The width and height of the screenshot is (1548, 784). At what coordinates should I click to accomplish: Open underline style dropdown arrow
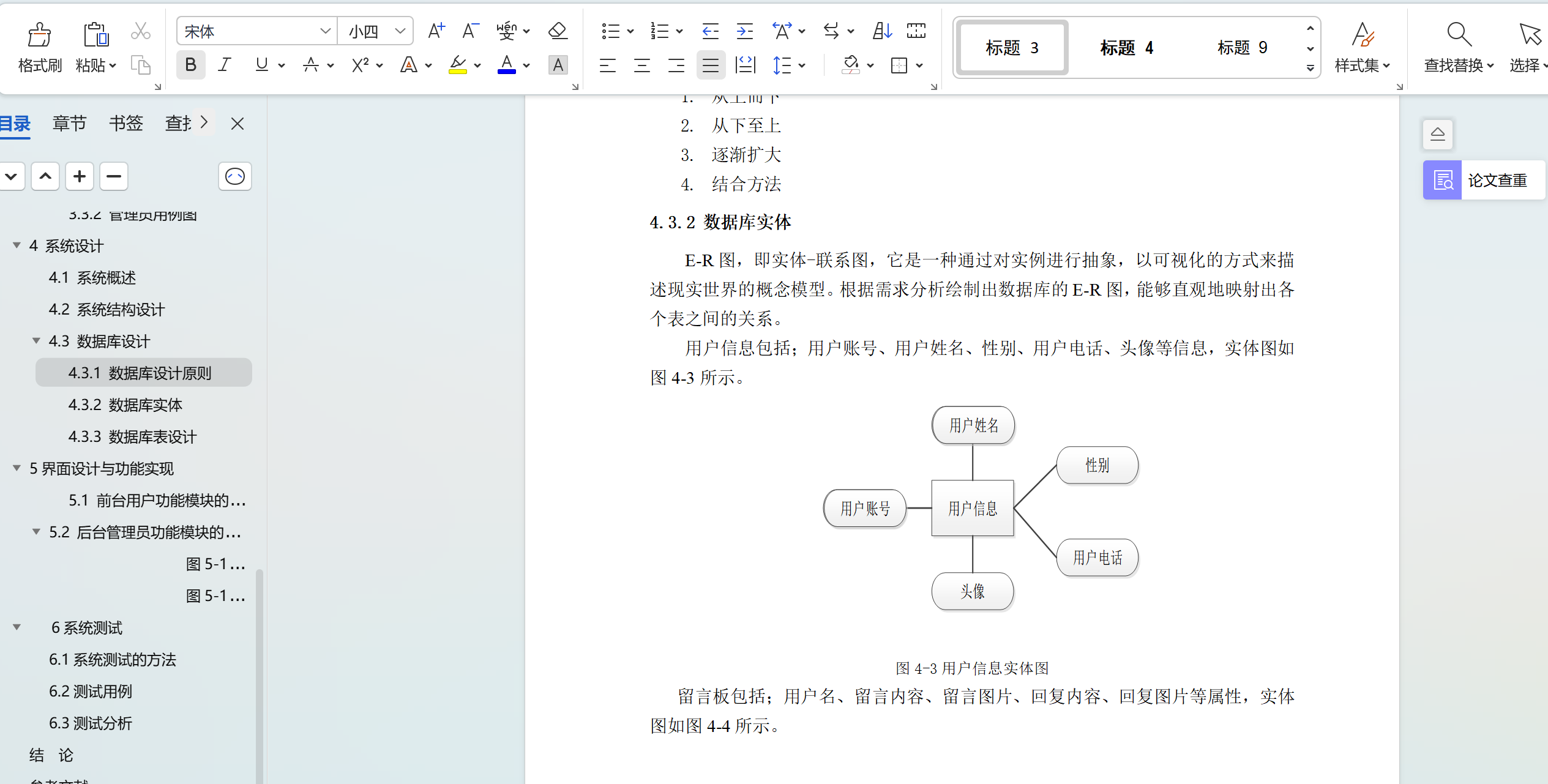[x=282, y=65]
